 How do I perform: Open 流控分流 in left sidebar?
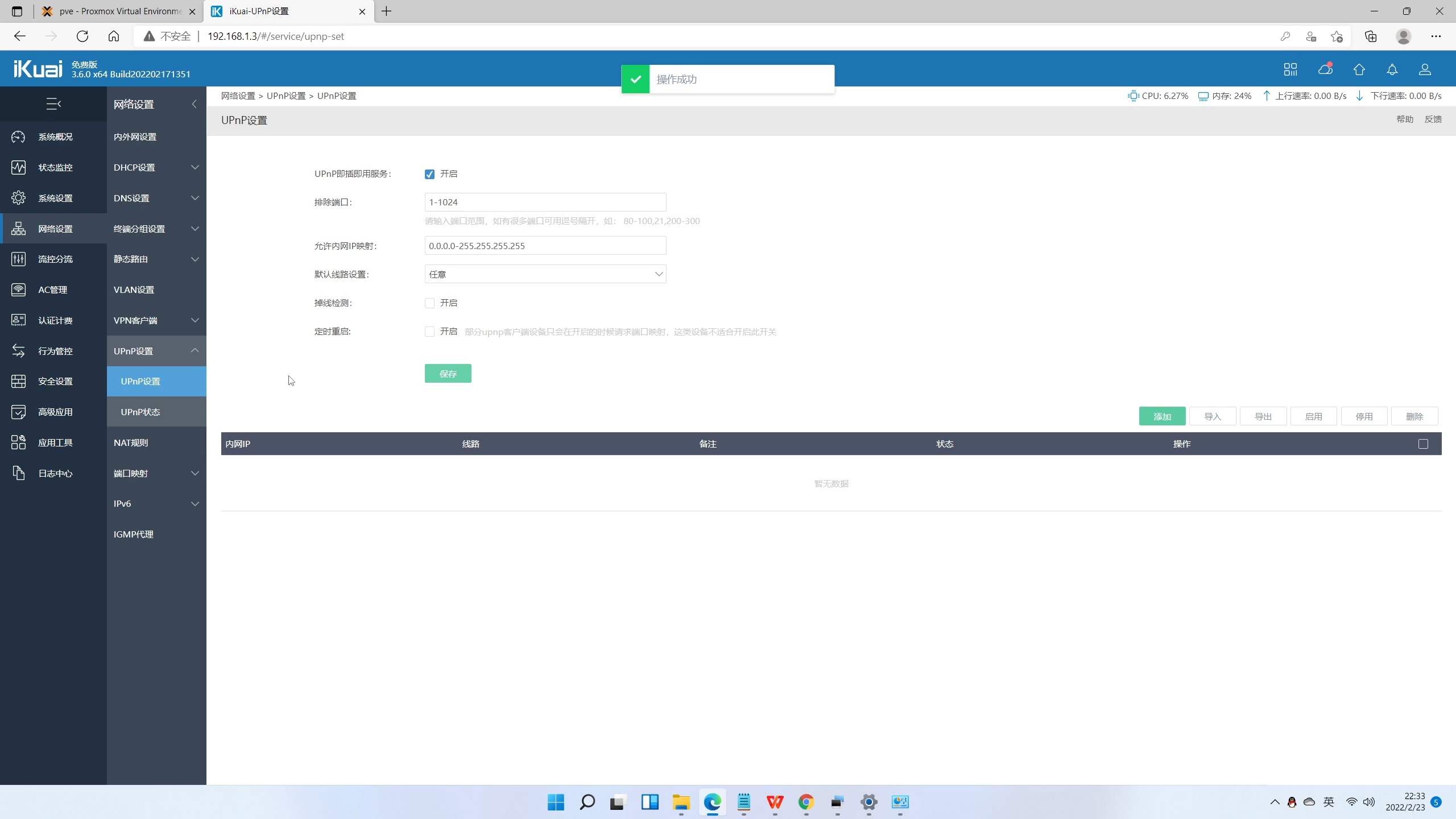click(55, 259)
